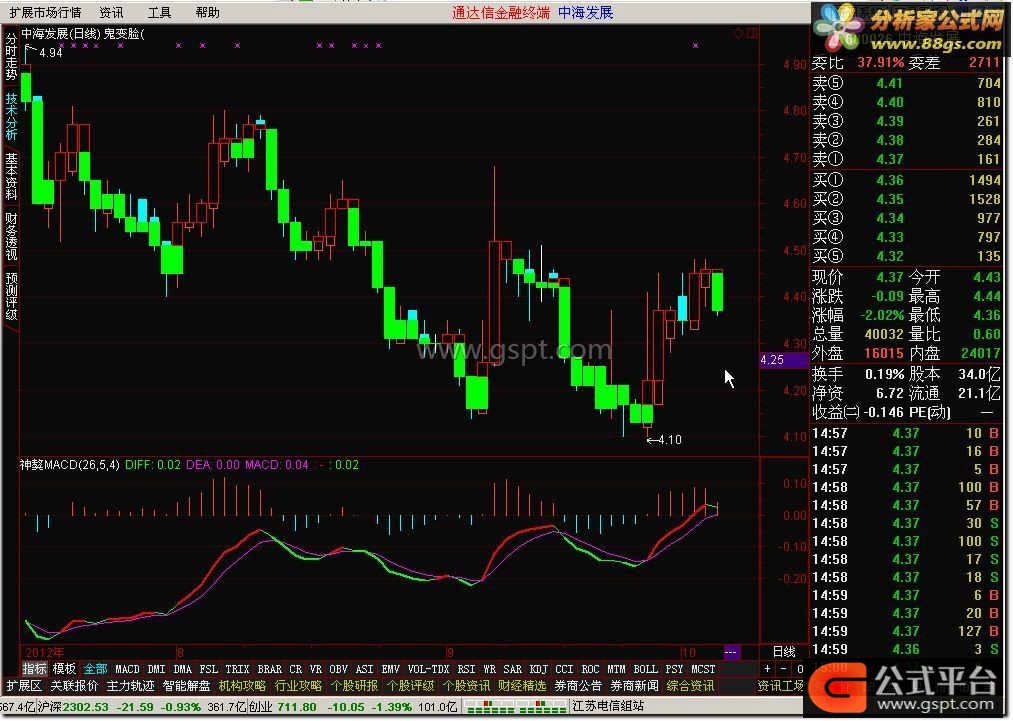
Task: Open the 扩展市场行情 menu
Action: 45,12
